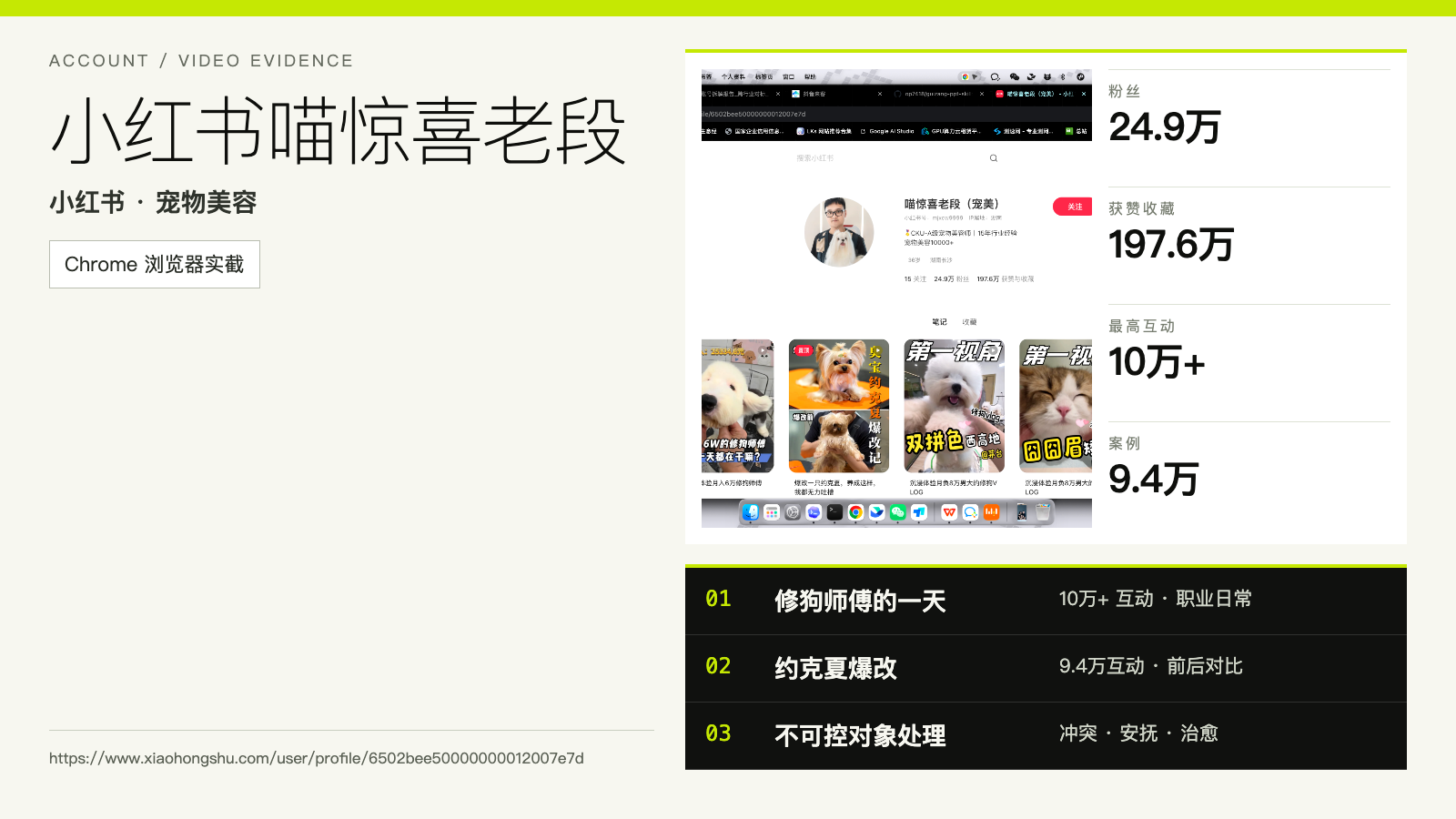Switch to the 抖音 browser tab

pyautogui.click(x=836, y=94)
